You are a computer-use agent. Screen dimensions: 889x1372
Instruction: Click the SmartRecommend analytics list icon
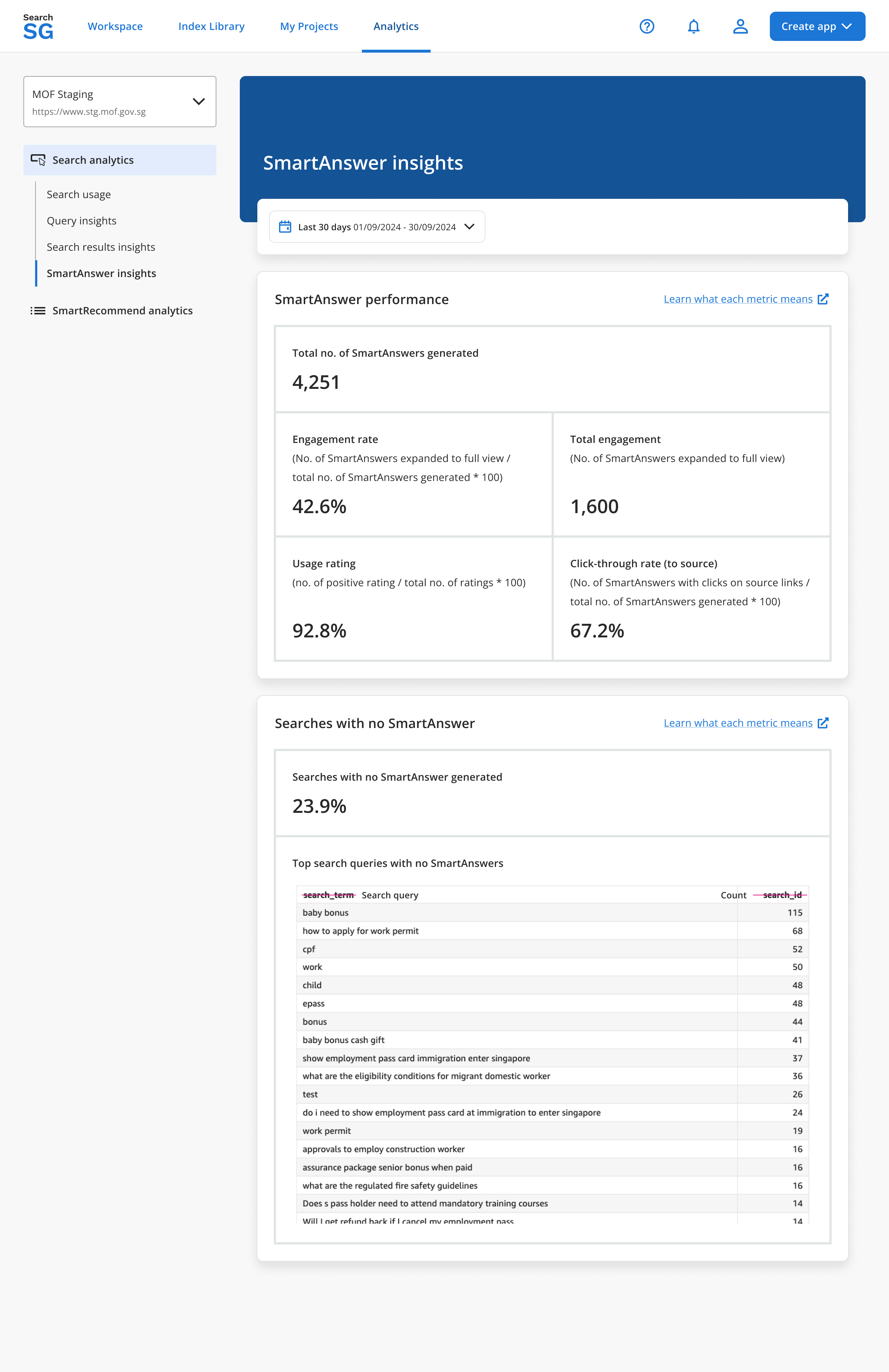[38, 311]
